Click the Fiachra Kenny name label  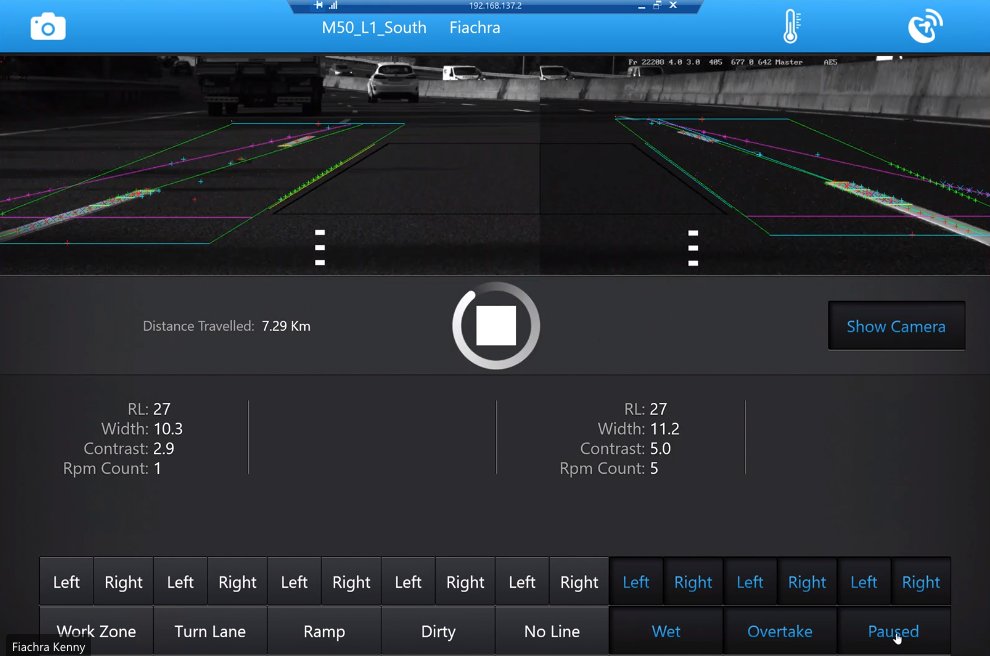(x=49, y=647)
